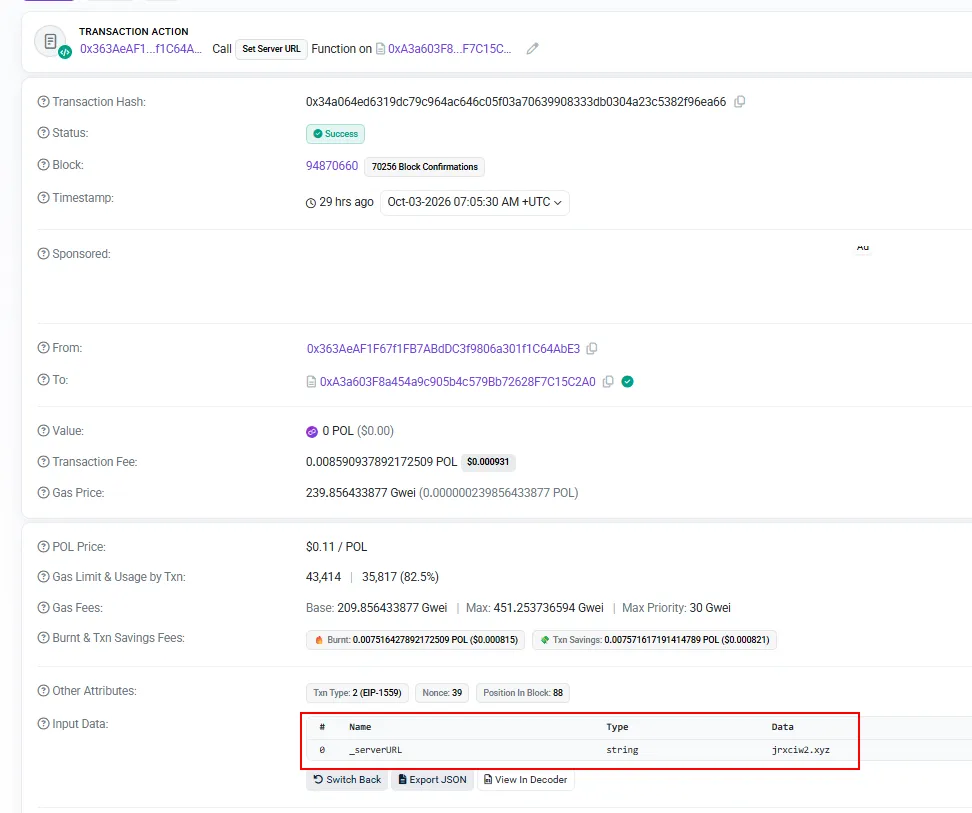Click Export JSON button
Viewport: 972px width, 813px height.
[433, 780]
